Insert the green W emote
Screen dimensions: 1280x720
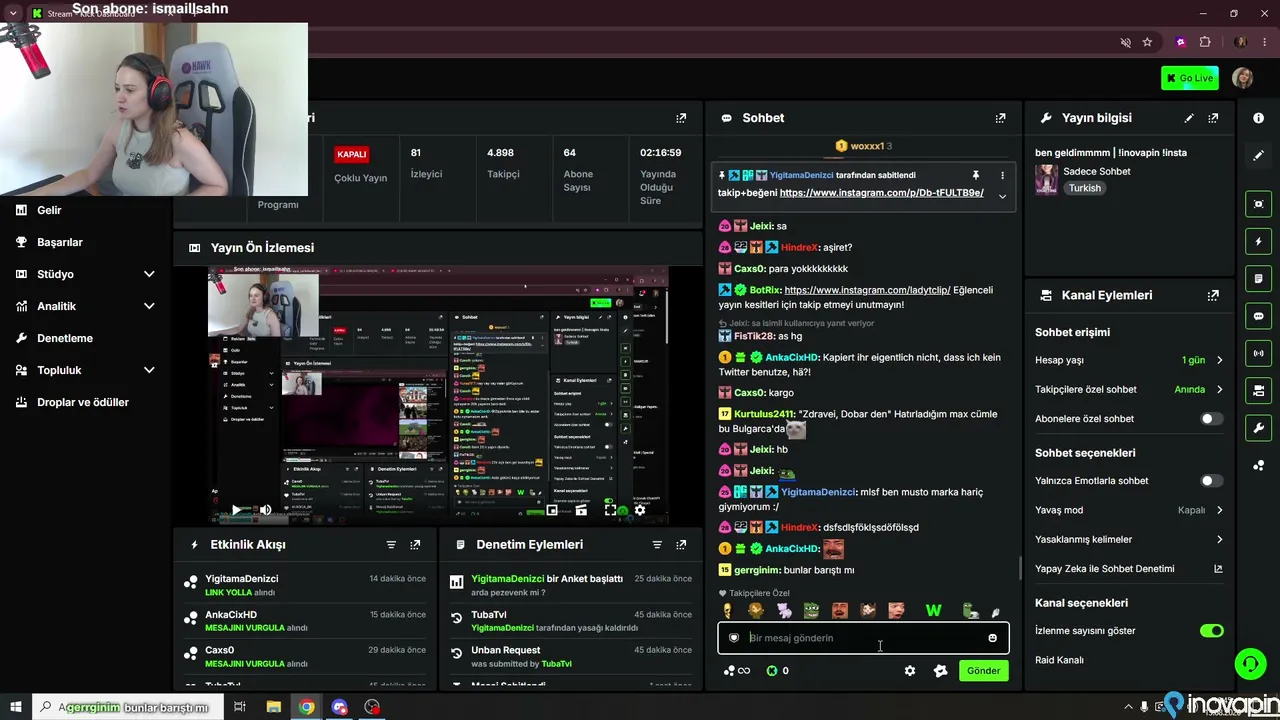point(933,611)
